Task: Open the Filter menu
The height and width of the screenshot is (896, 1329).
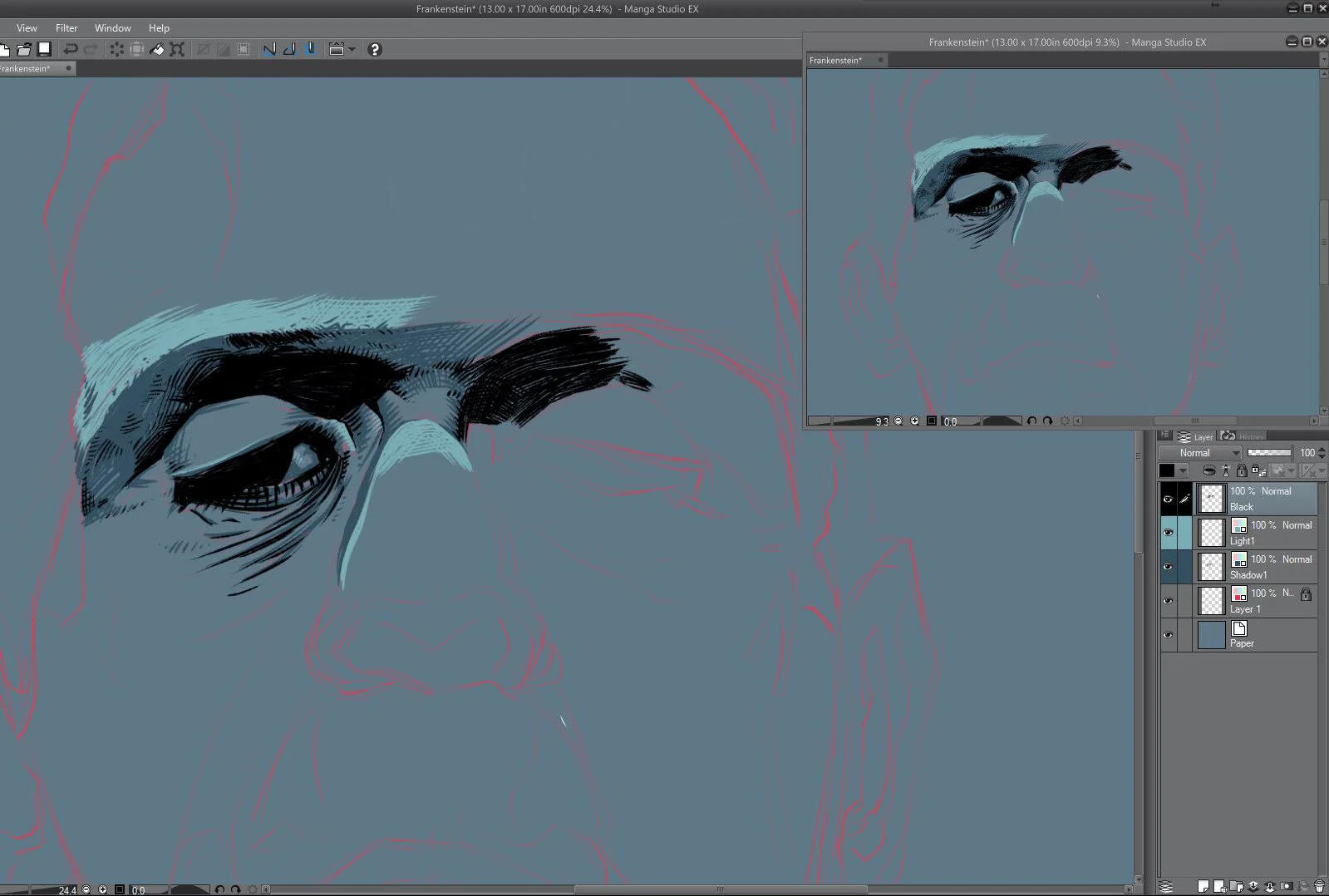Action: click(x=66, y=28)
